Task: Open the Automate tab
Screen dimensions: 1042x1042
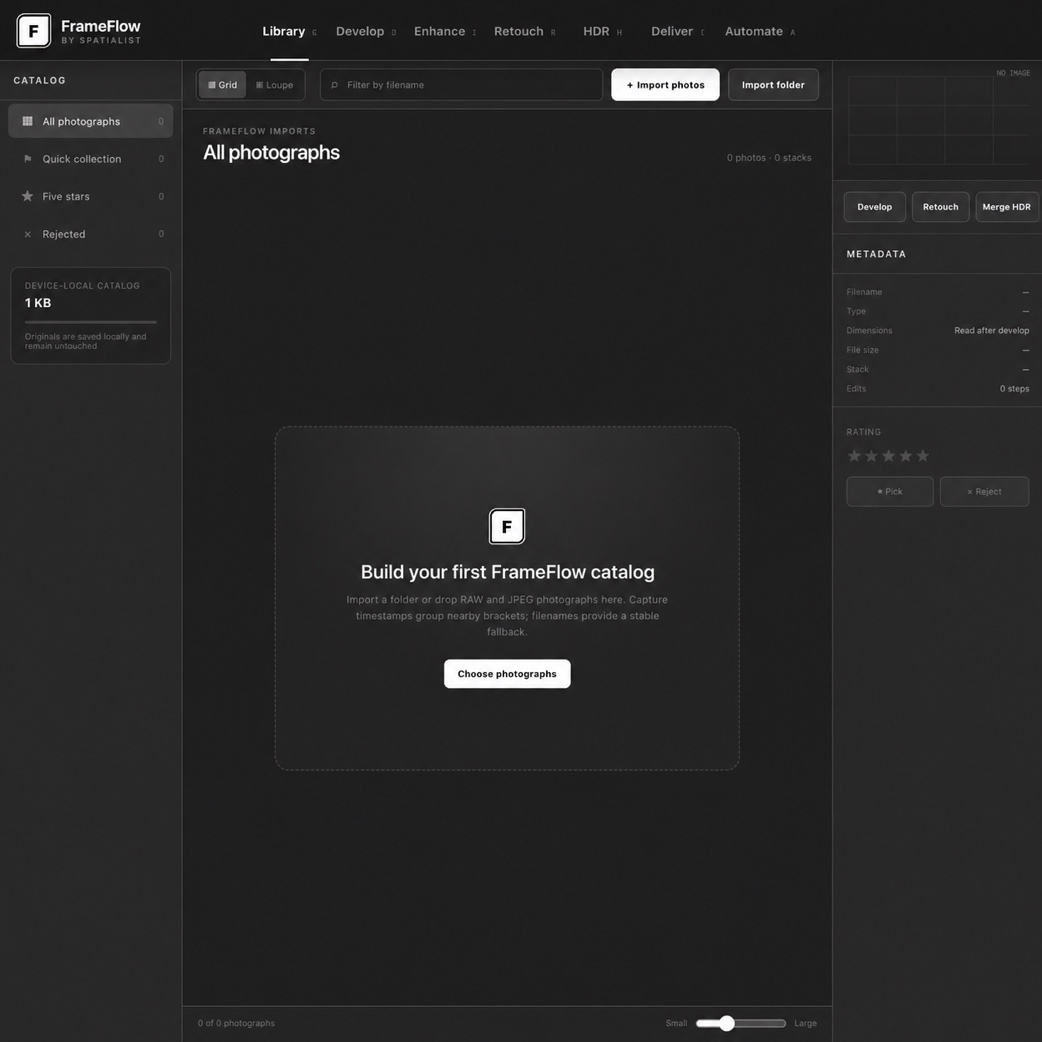Action: [760, 31]
